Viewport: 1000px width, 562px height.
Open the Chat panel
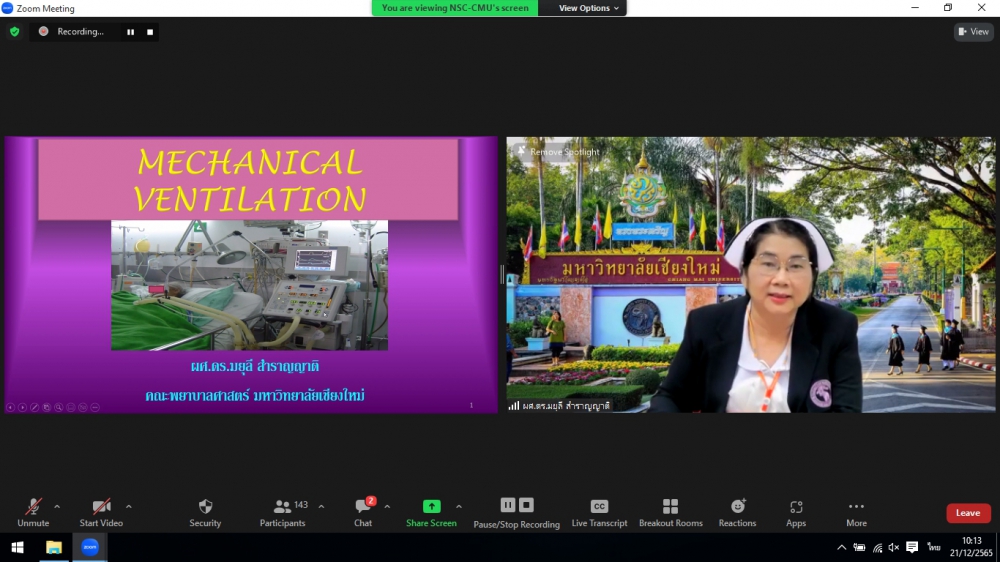(x=363, y=507)
